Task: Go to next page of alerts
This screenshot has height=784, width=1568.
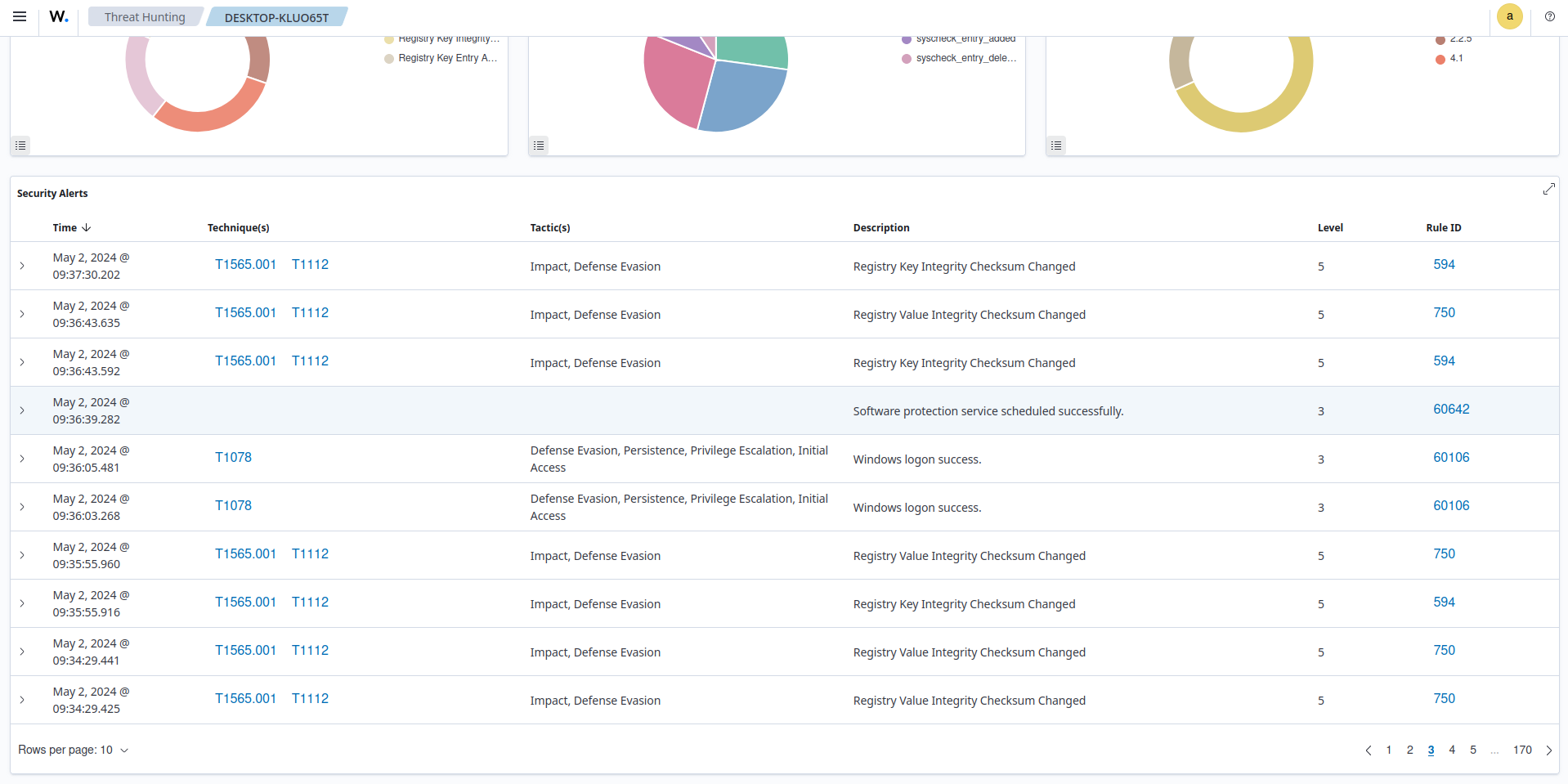Action: pos(1548,750)
